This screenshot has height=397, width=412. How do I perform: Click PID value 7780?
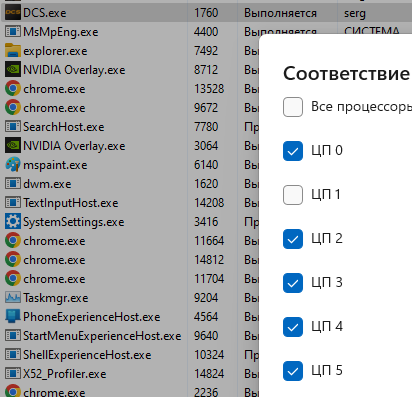206,127
